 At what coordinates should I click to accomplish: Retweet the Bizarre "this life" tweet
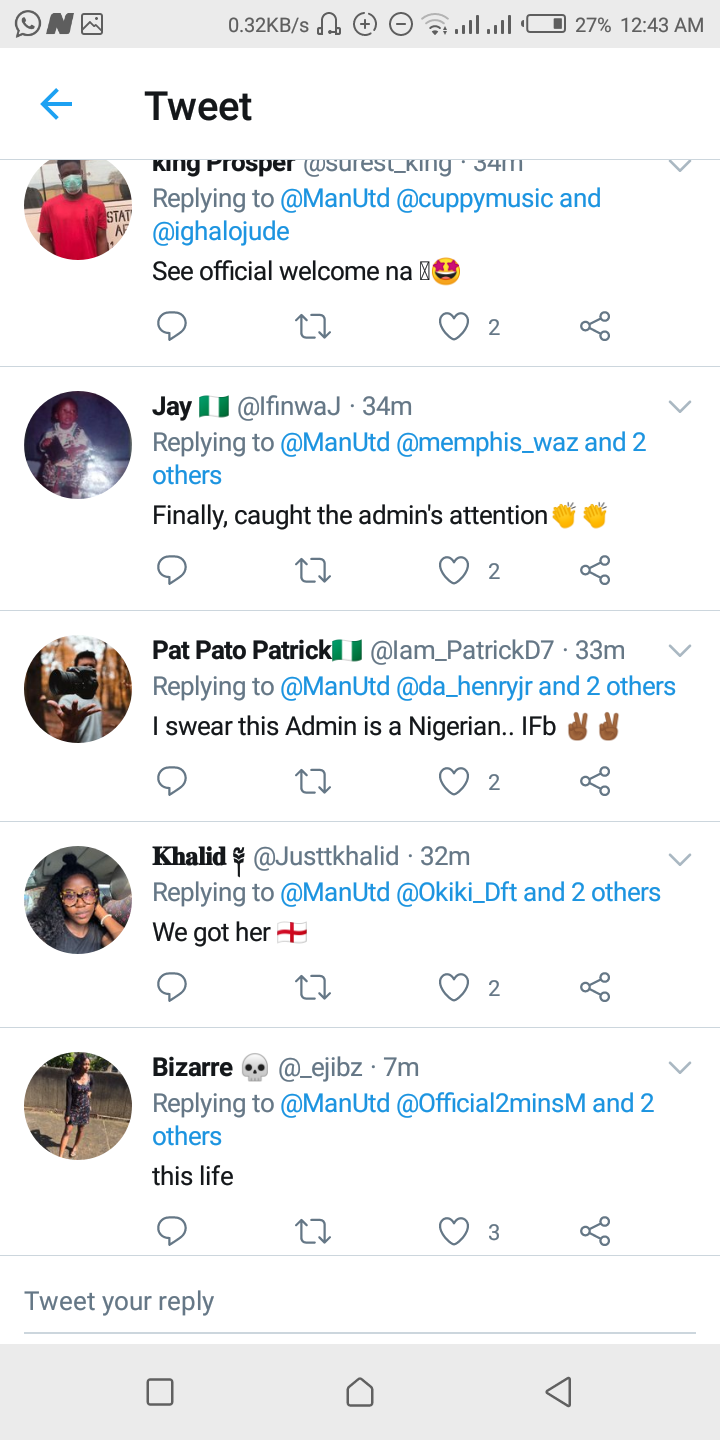tap(313, 1231)
